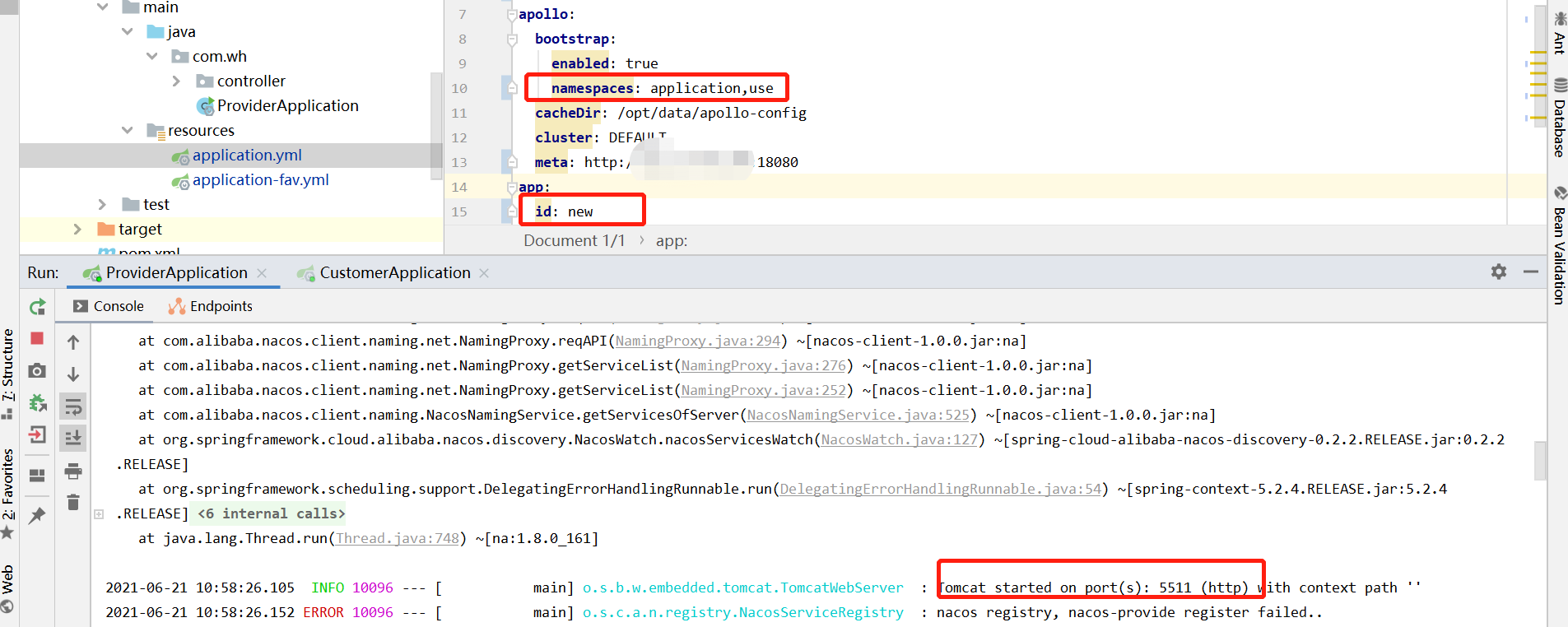Viewport: 1568px width, 627px height.
Task: Toggle scroll to end of console
Action: point(73,438)
